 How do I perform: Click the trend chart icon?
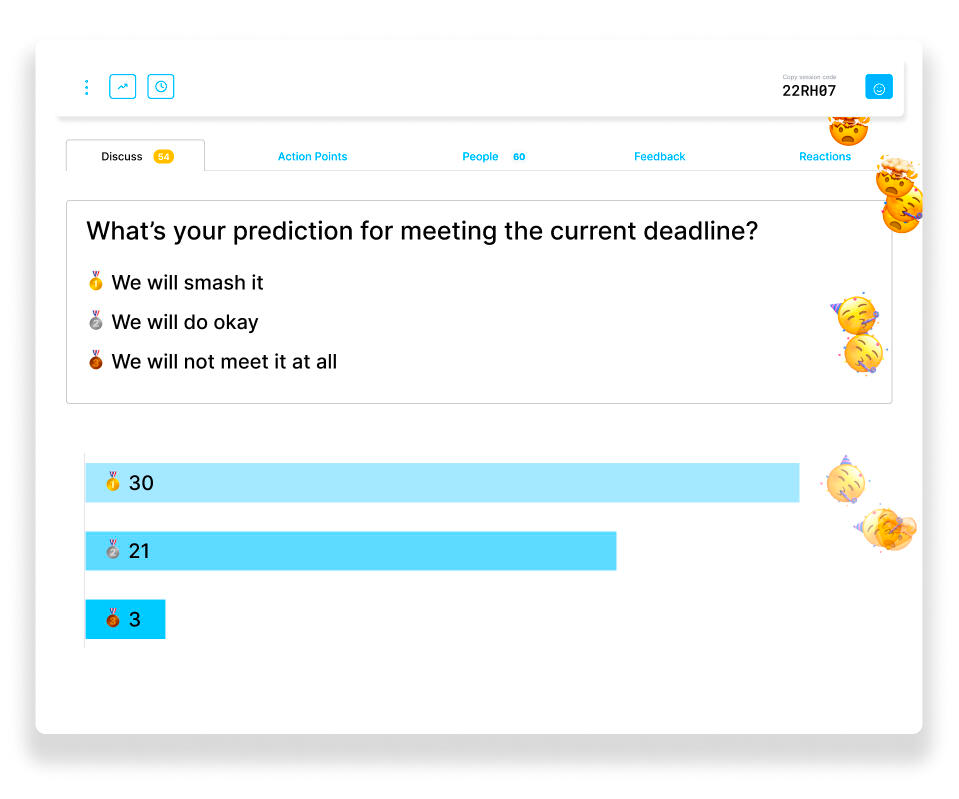pos(122,87)
